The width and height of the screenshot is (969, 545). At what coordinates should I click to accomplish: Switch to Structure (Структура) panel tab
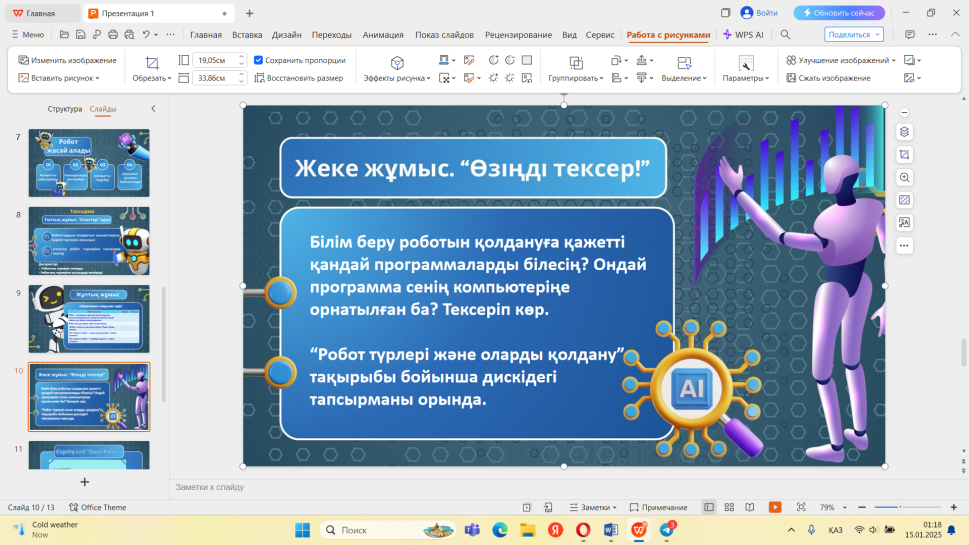click(65, 109)
